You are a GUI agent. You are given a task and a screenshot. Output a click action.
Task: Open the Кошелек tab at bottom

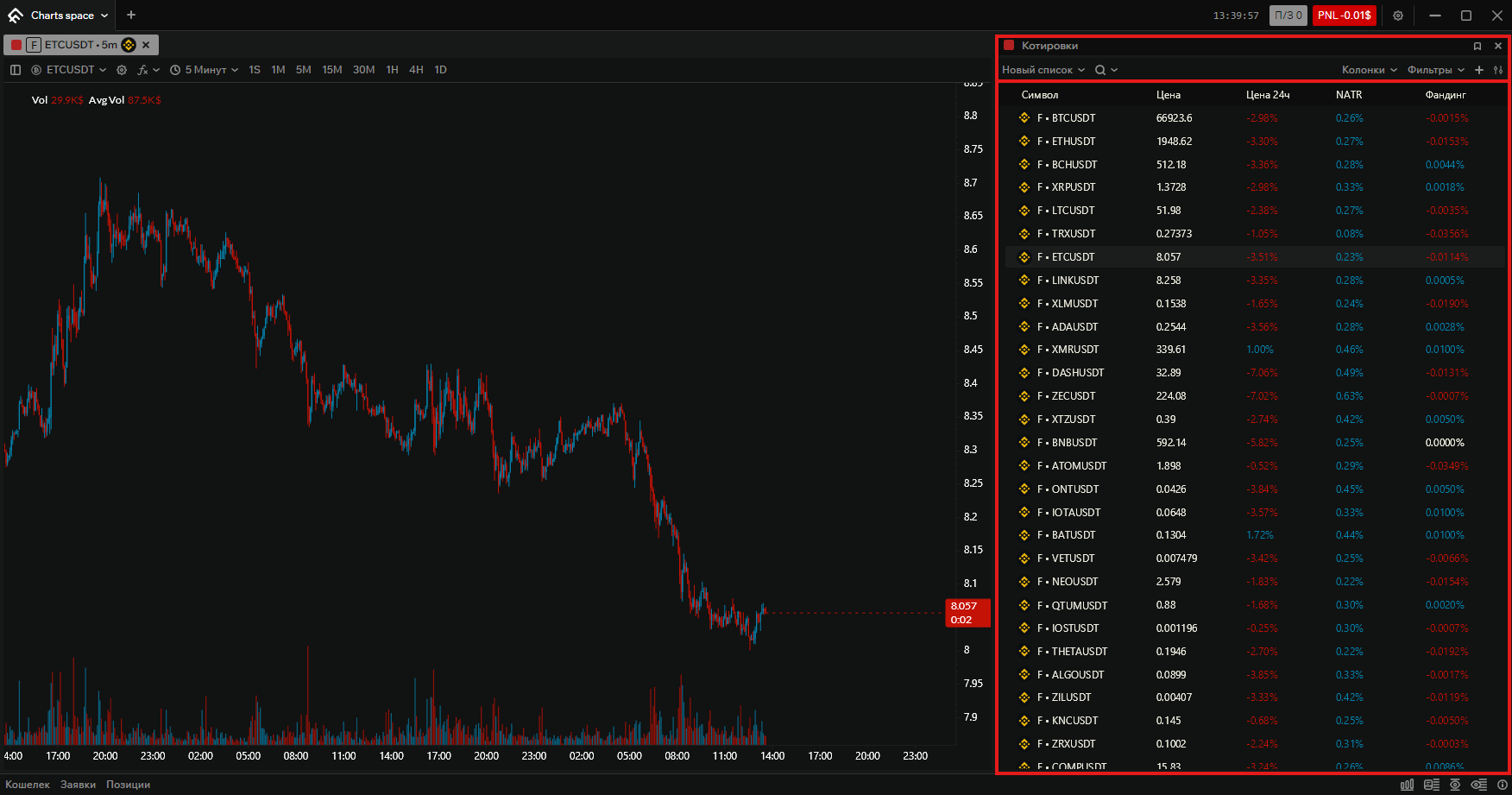pyautogui.click(x=28, y=785)
